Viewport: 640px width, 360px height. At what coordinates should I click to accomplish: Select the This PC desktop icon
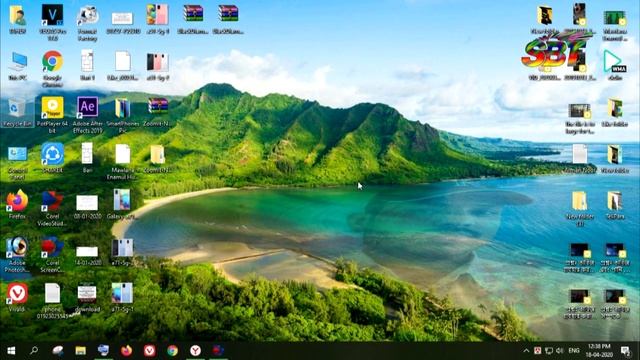[x=18, y=65]
